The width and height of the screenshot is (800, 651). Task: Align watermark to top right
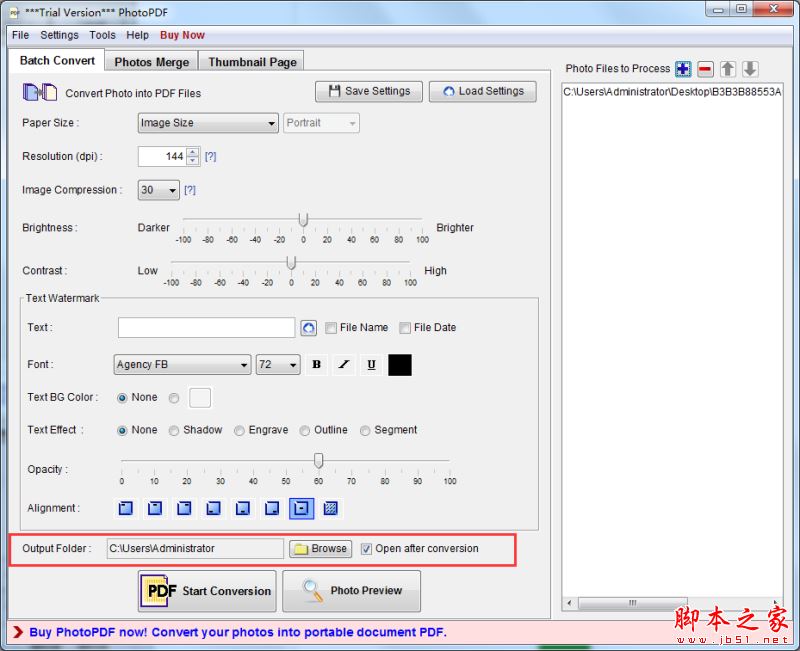184,508
